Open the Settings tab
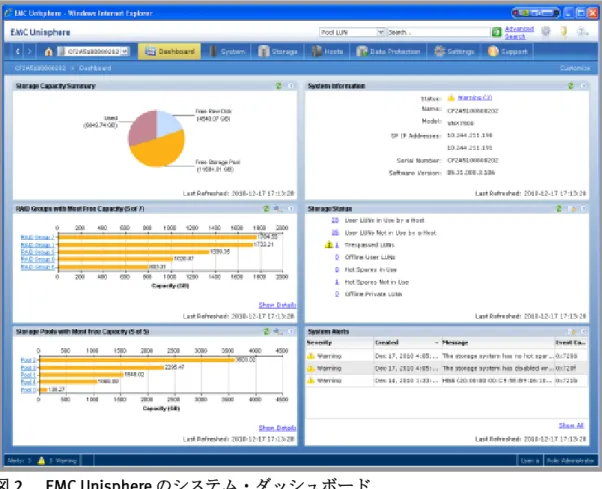Image resolution: width=602 pixels, height=489 pixels. [x=454, y=51]
